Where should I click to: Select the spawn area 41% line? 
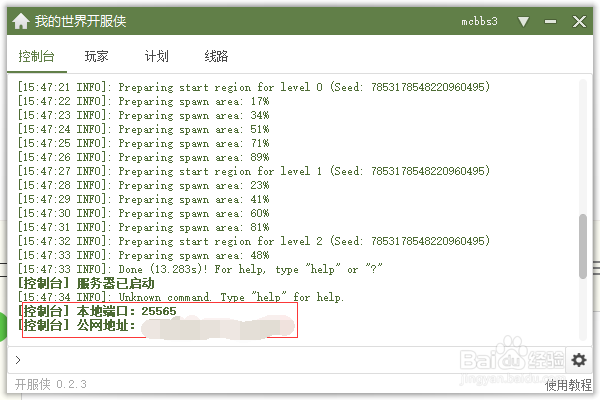click(x=143, y=199)
